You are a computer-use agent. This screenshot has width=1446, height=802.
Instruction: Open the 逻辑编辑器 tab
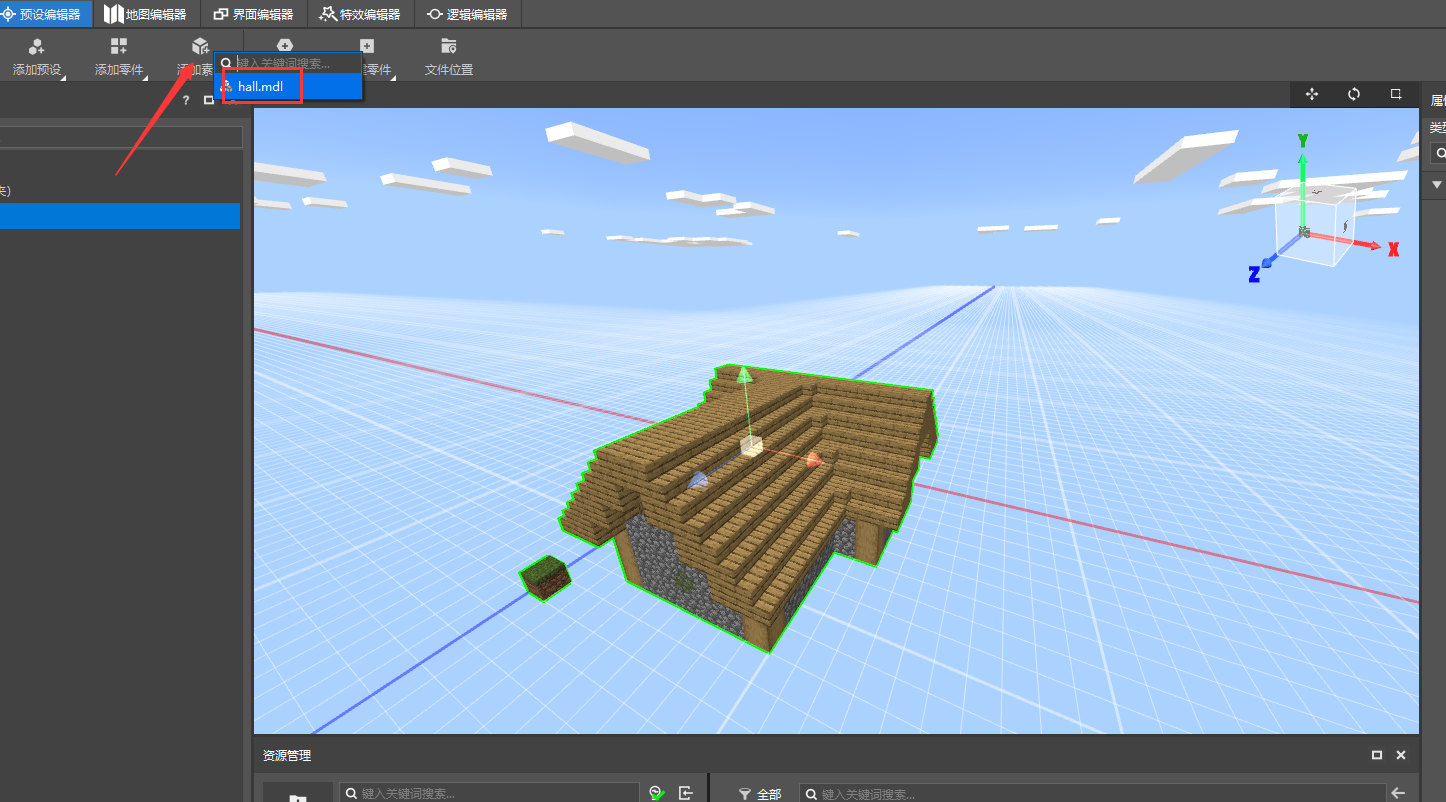coord(467,14)
